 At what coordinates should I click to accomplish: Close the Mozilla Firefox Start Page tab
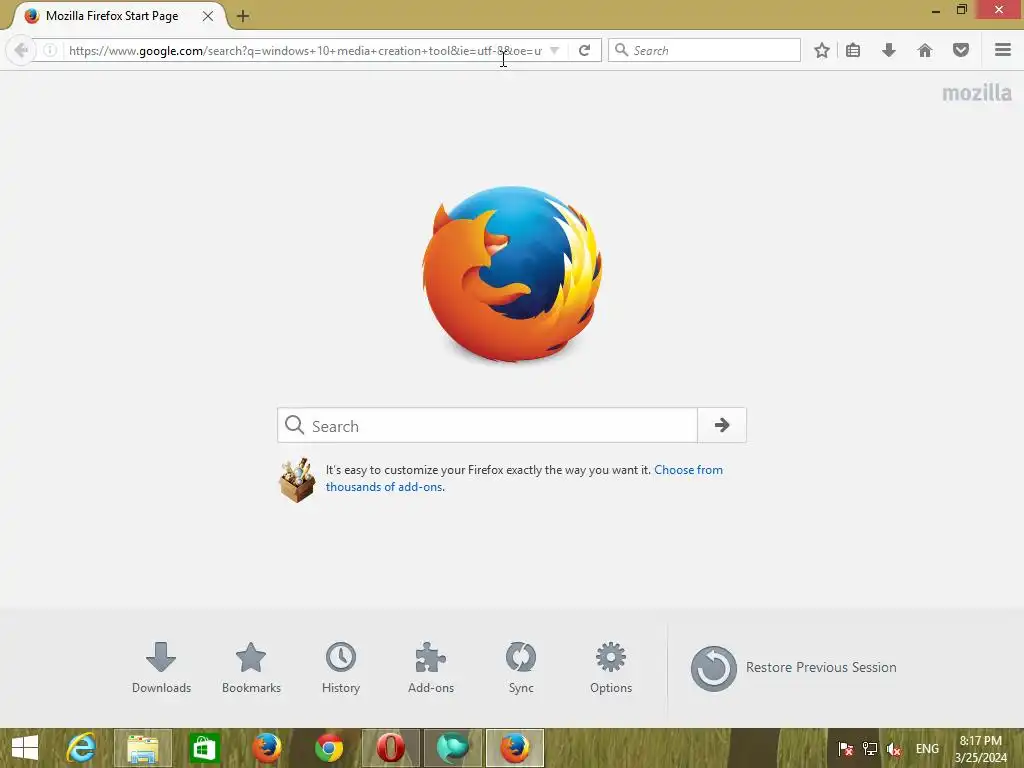pyautogui.click(x=208, y=16)
